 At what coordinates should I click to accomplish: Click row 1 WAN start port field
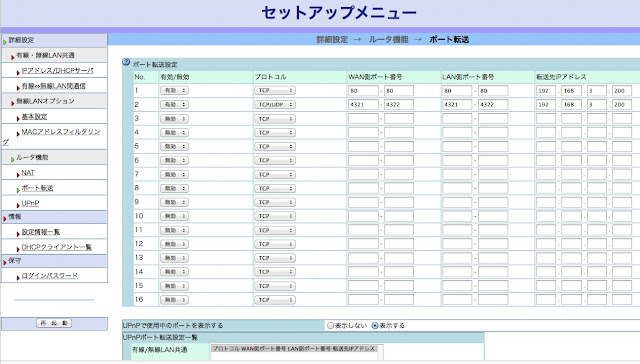pos(363,91)
